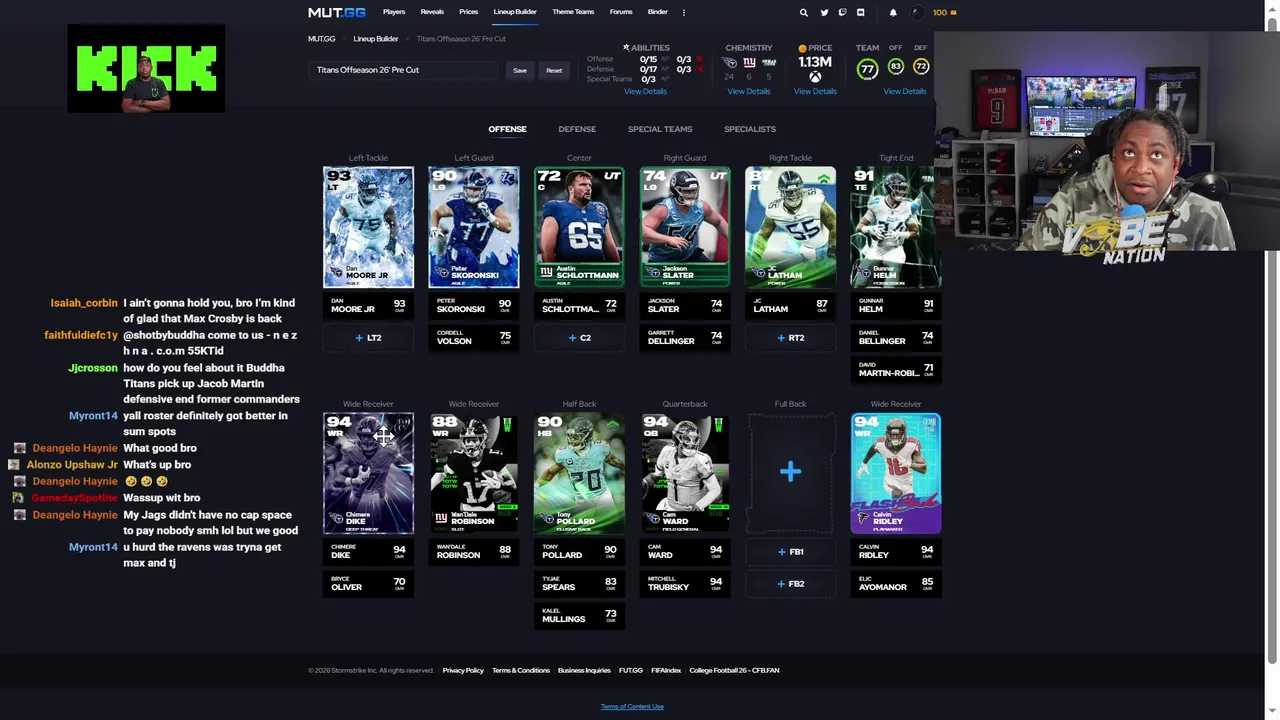1280x720 pixels.
Task: Click the MUT.GG site logo
Action: (x=336, y=12)
